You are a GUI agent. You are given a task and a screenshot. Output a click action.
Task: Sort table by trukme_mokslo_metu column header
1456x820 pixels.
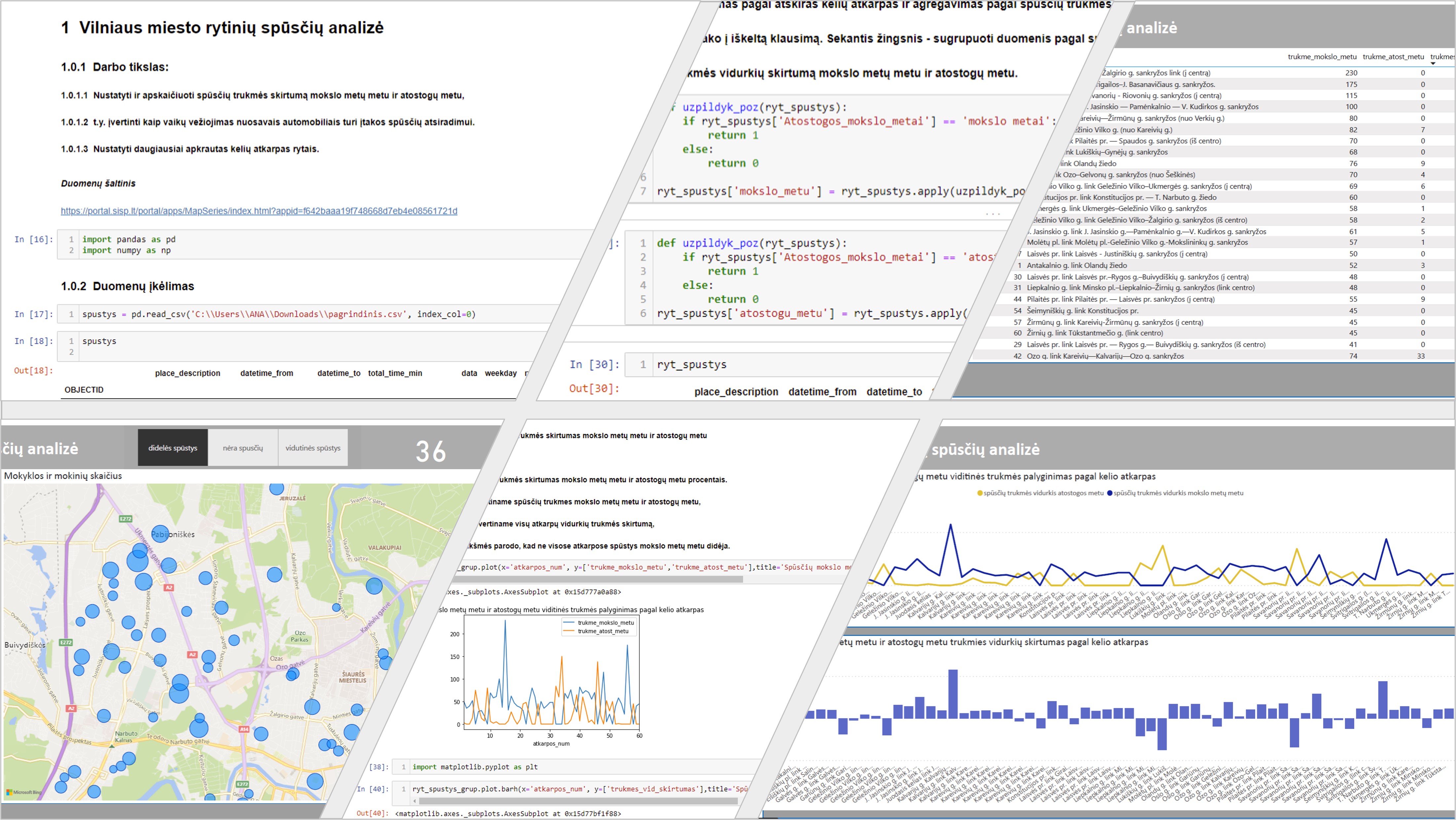click(x=1322, y=56)
